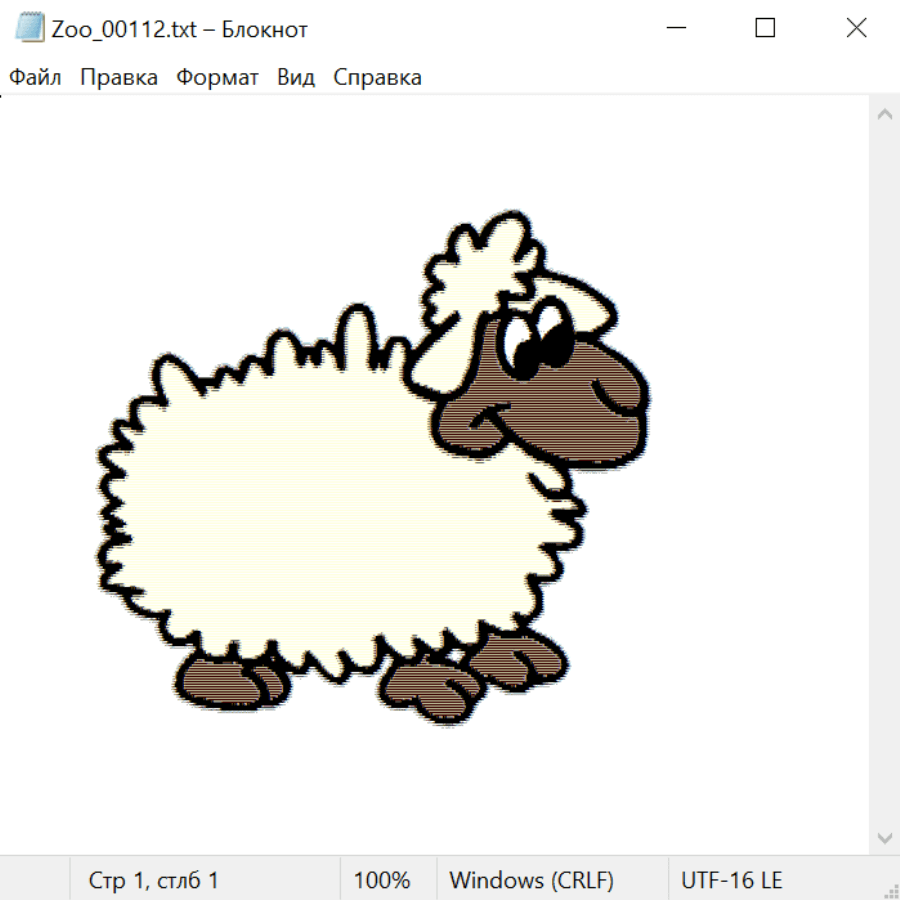The height and width of the screenshot is (900, 900).
Task: Open the Файл menu
Action: [x=35, y=78]
